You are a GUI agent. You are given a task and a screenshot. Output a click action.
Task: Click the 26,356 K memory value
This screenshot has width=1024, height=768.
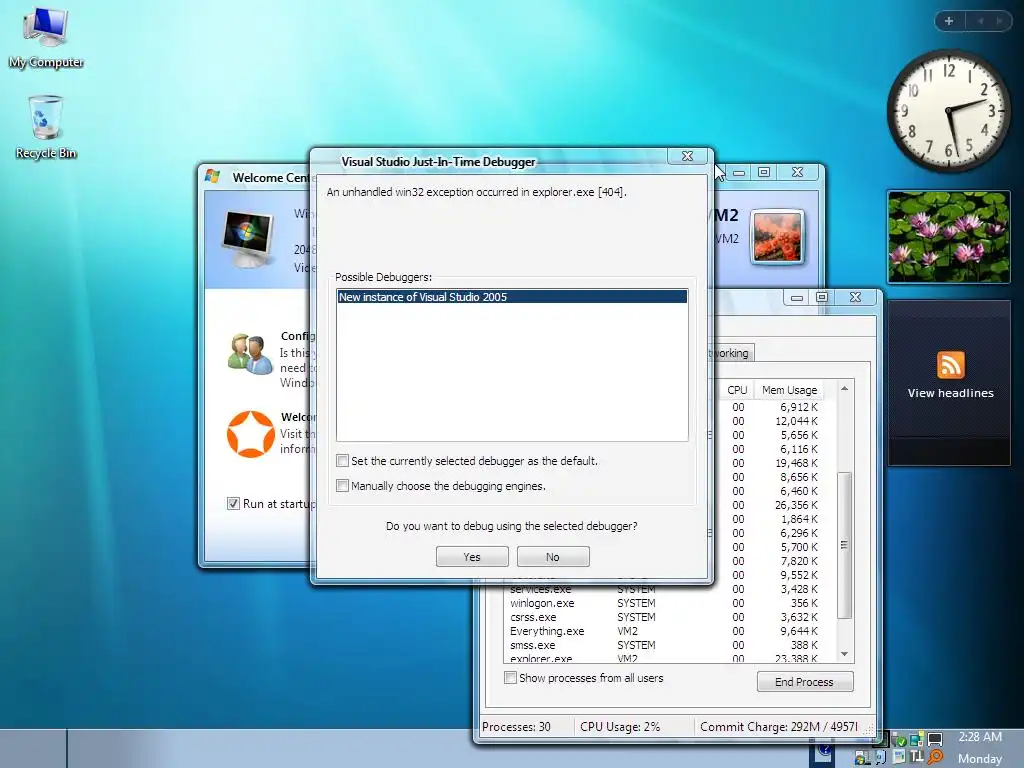(x=796, y=505)
